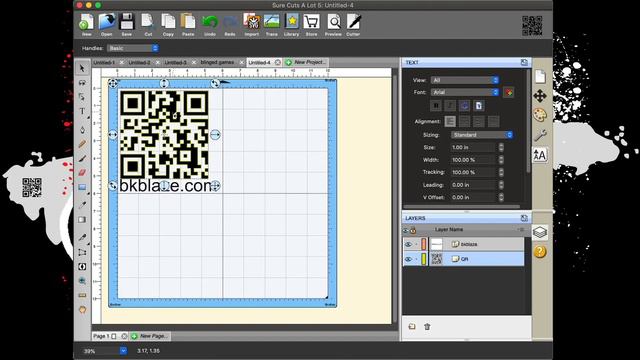
Task: Open the Text AA panel icon
Action: click(x=540, y=156)
